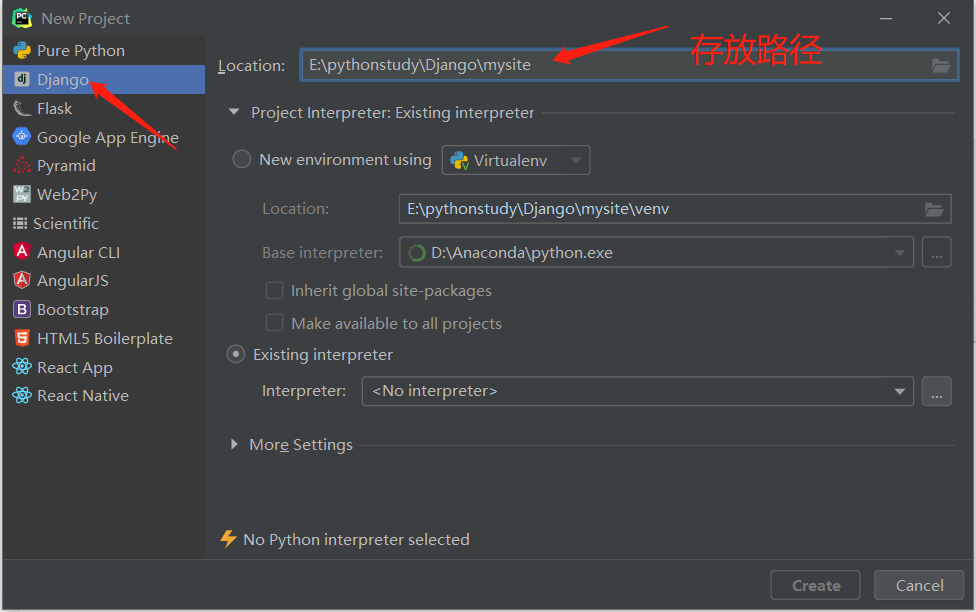The image size is (976, 612).
Task: Click the Web2Py project icon
Action: (21, 195)
